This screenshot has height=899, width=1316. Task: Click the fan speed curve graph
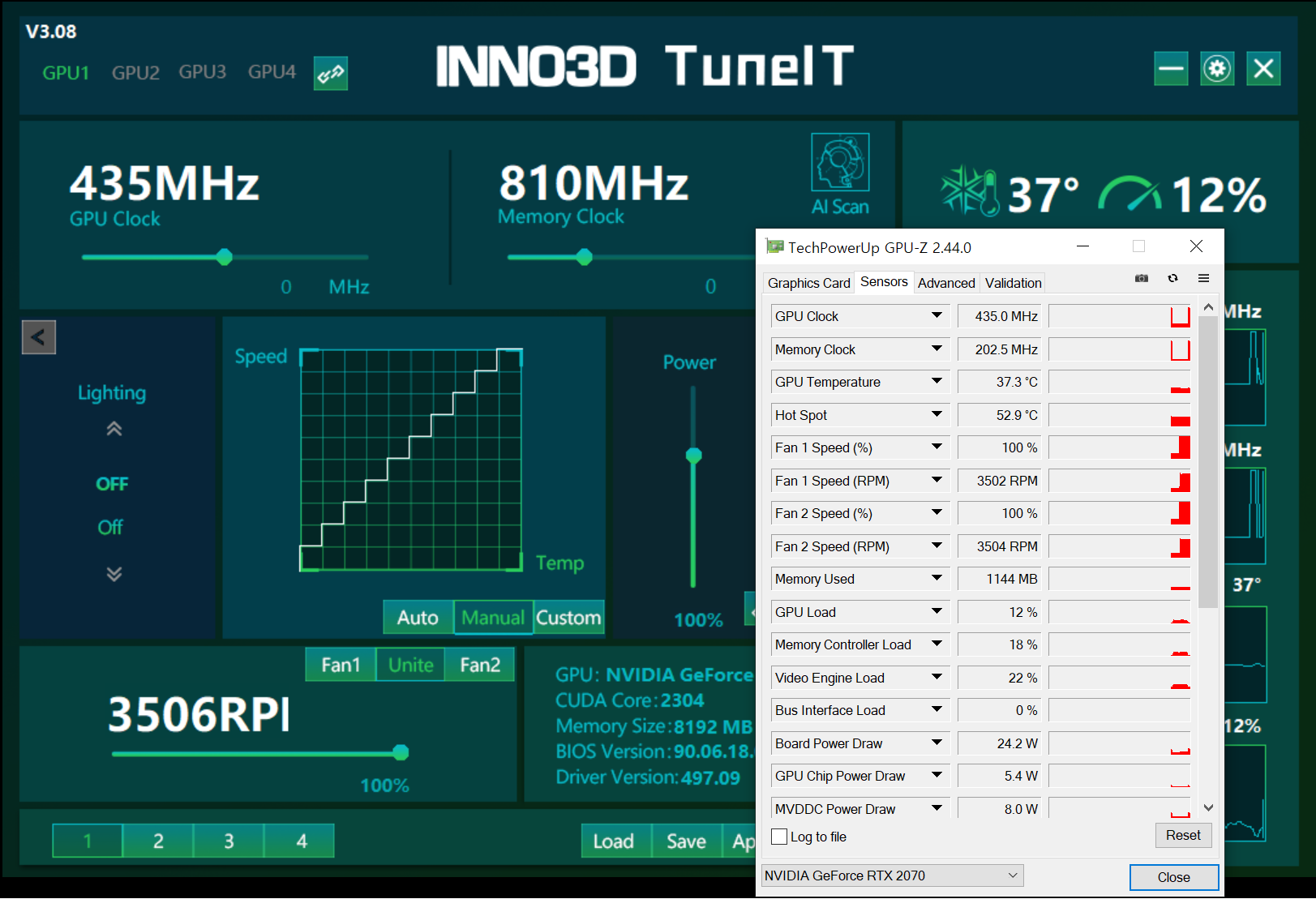tap(411, 460)
